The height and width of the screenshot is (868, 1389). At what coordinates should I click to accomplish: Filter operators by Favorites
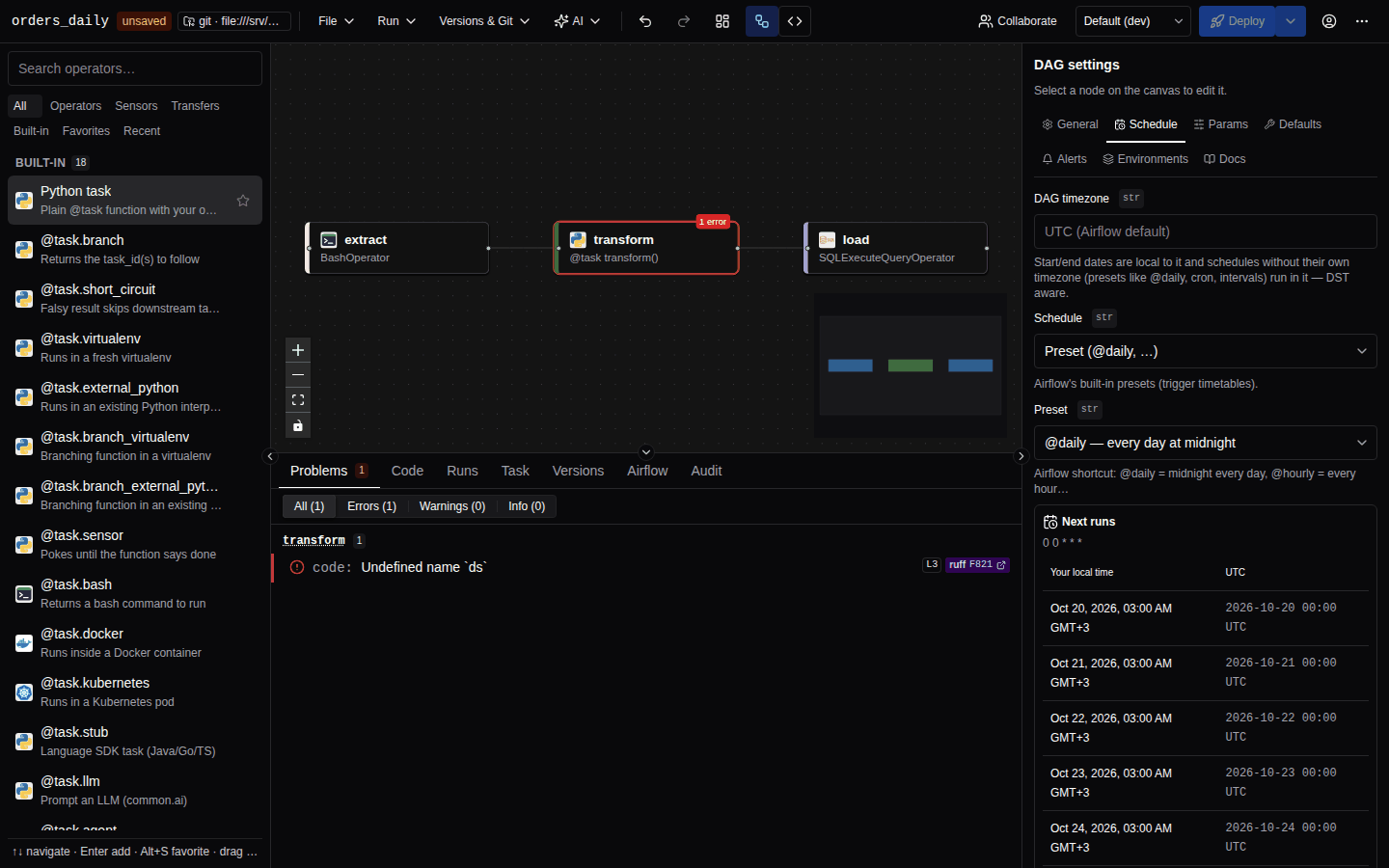tap(86, 131)
